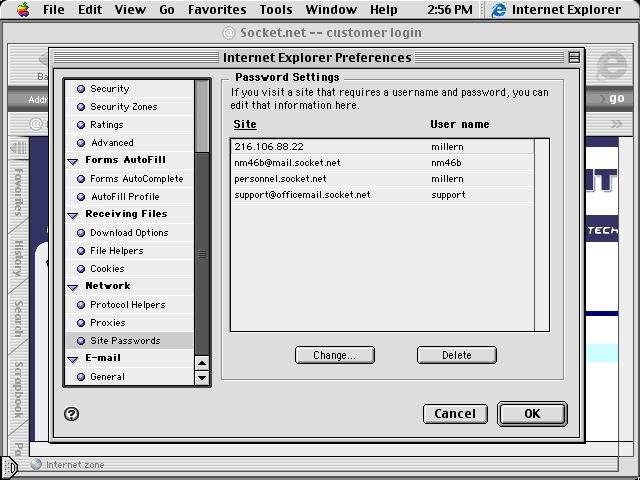Select the Site Passwords category
The image size is (640, 480).
coord(129,340)
